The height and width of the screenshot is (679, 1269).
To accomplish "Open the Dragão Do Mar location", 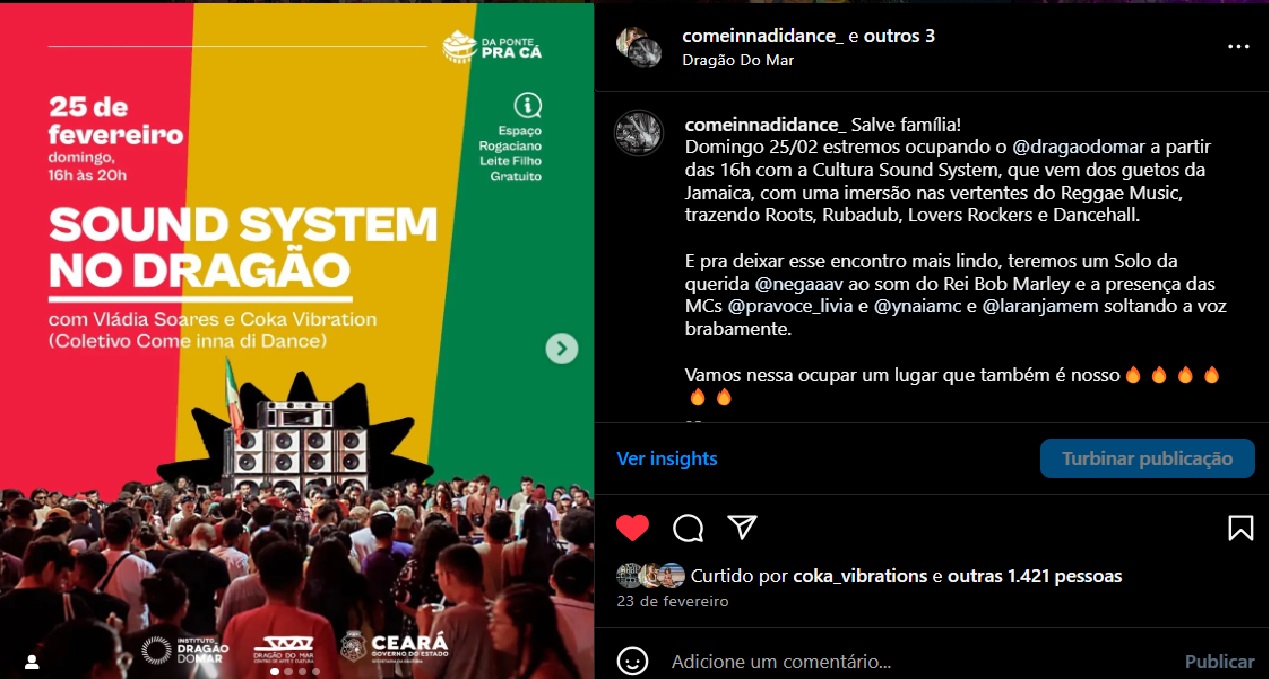I will coord(738,60).
